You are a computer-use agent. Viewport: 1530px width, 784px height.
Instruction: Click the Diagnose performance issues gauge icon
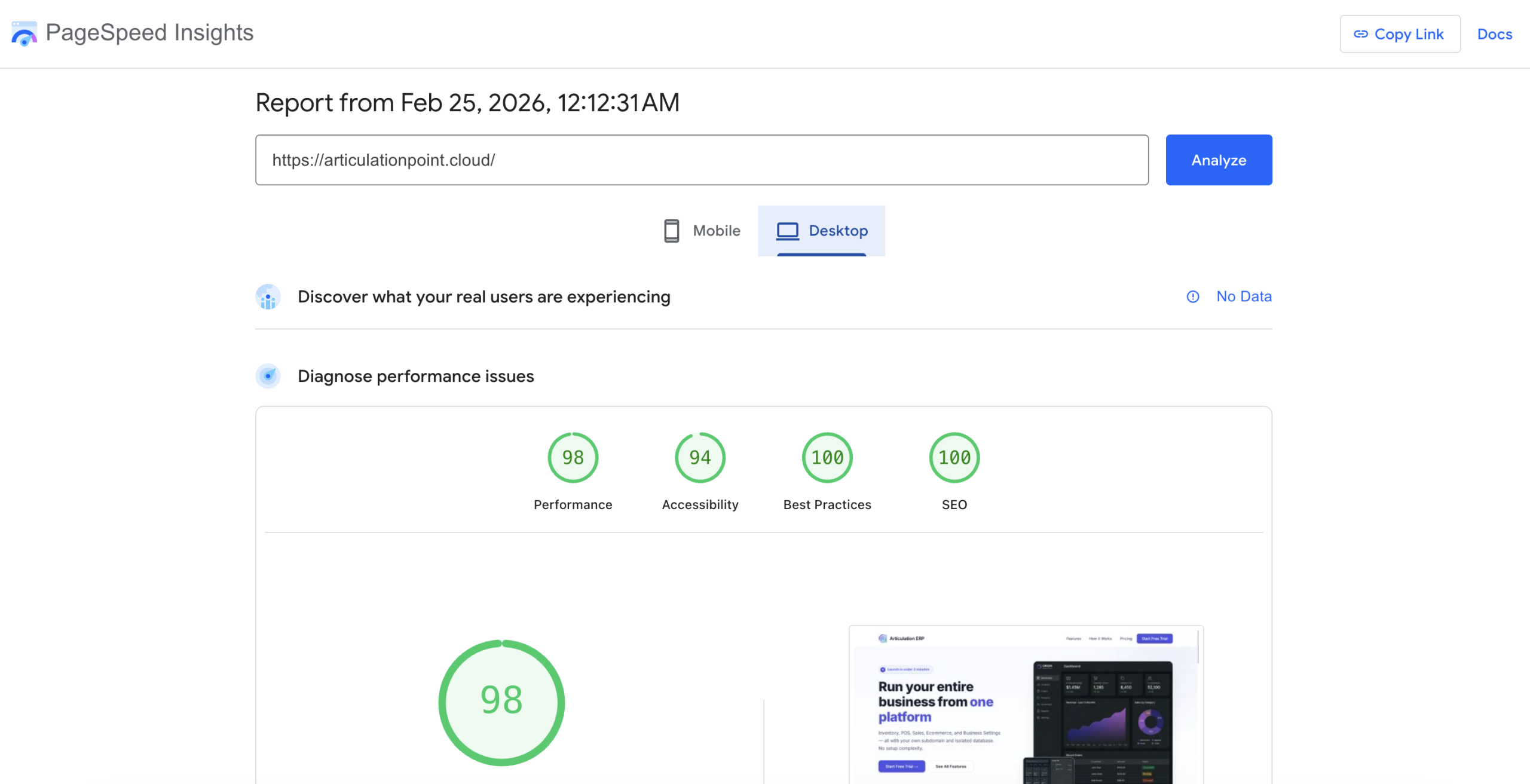[268, 376]
